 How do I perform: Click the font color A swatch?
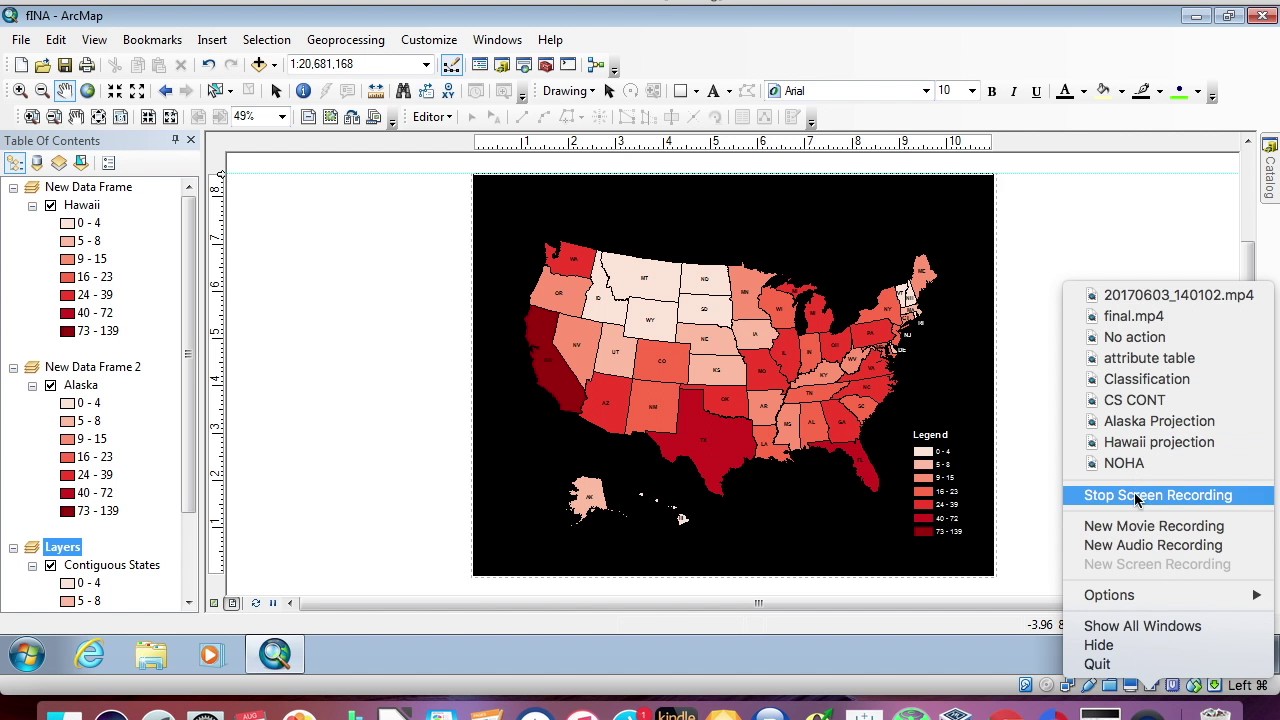[x=1065, y=91]
